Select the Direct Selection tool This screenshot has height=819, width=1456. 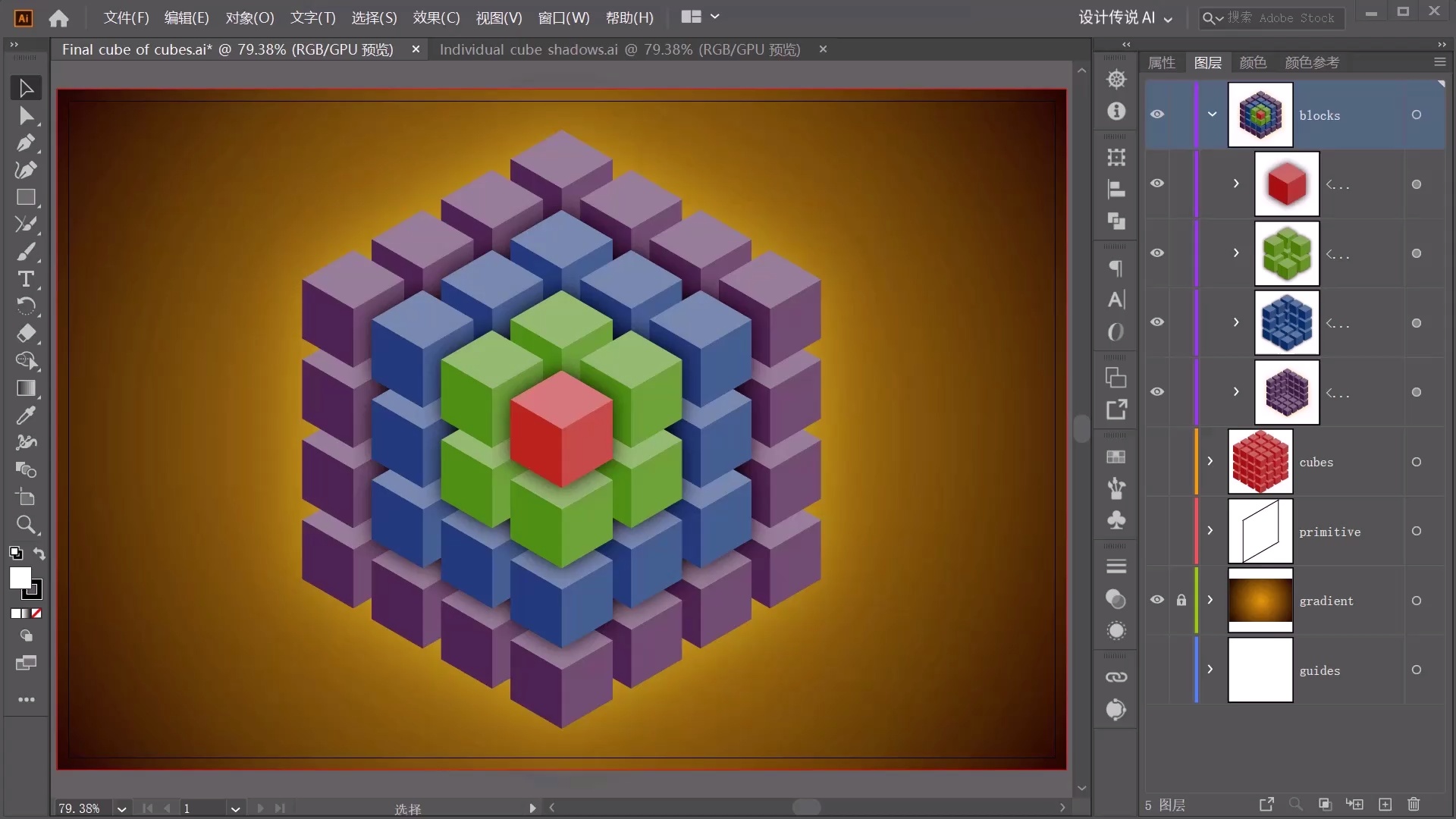point(26,115)
